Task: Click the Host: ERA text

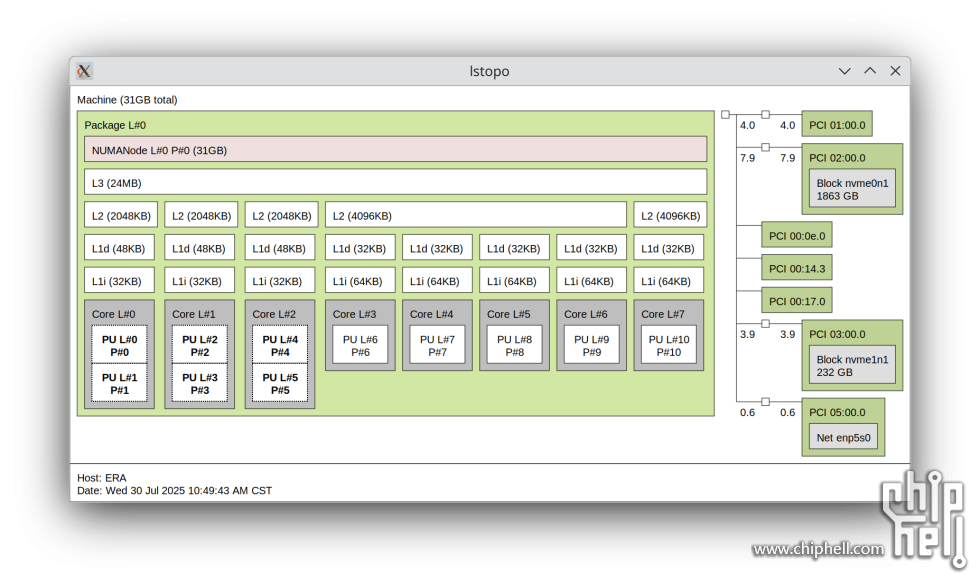Action: click(101, 478)
